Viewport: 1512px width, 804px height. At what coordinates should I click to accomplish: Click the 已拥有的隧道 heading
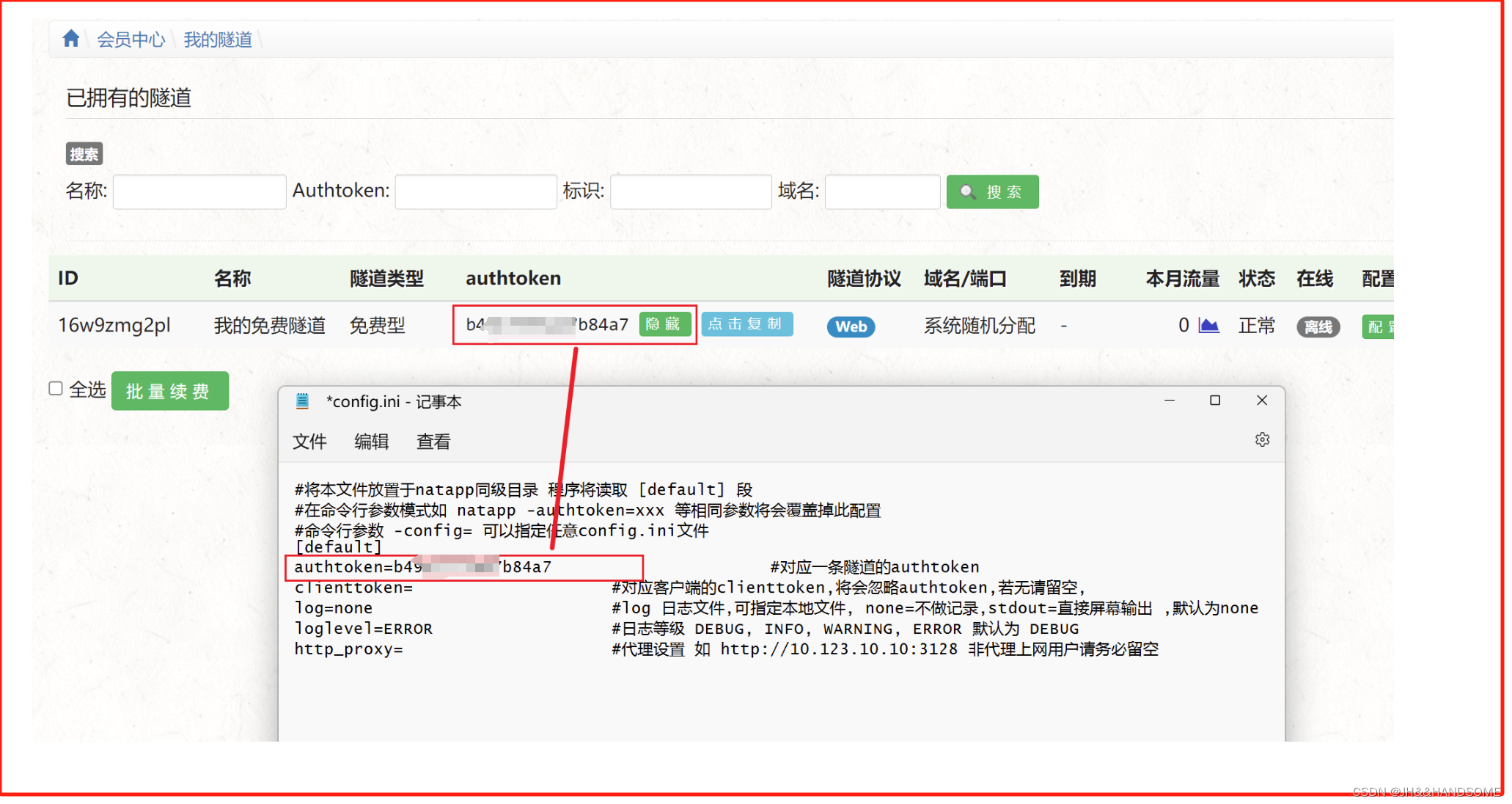129,98
